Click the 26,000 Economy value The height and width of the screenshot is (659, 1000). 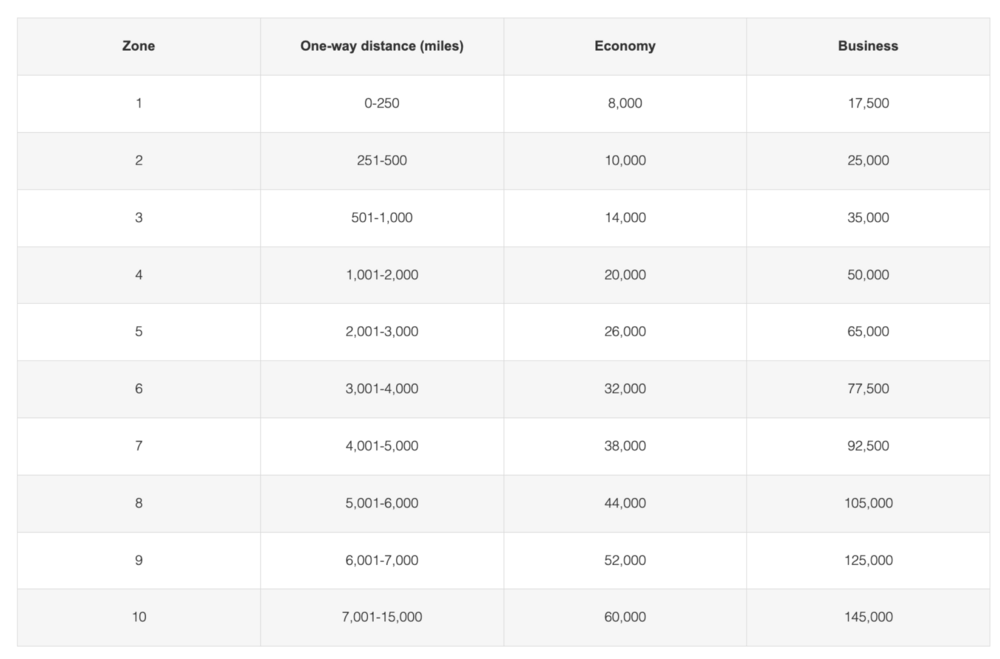[625, 331]
